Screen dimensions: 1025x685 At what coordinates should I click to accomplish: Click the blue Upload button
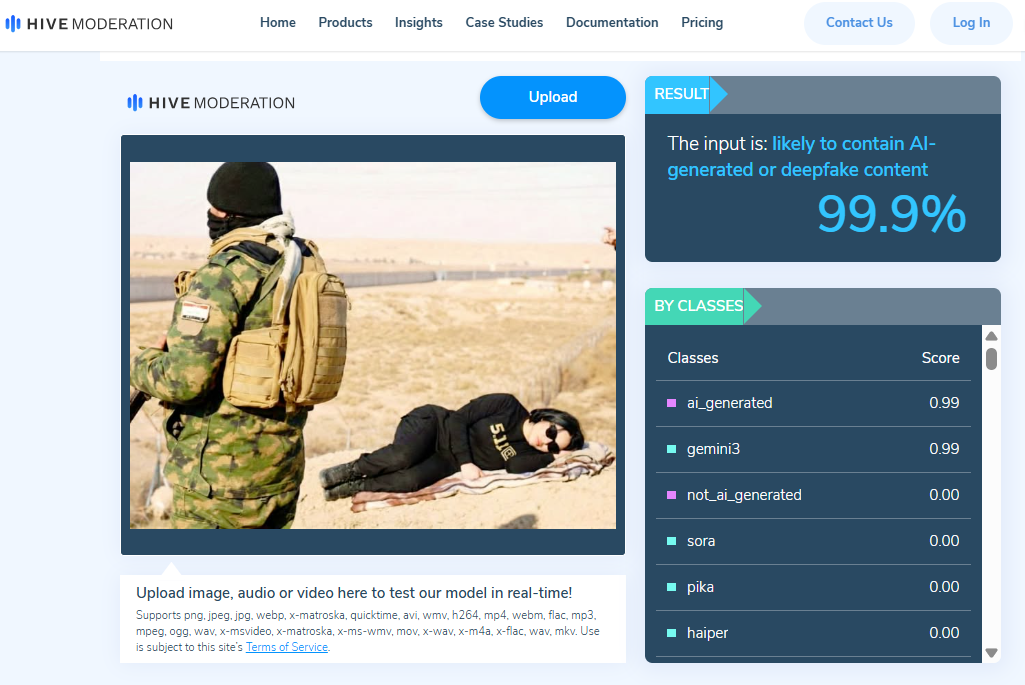coord(552,97)
